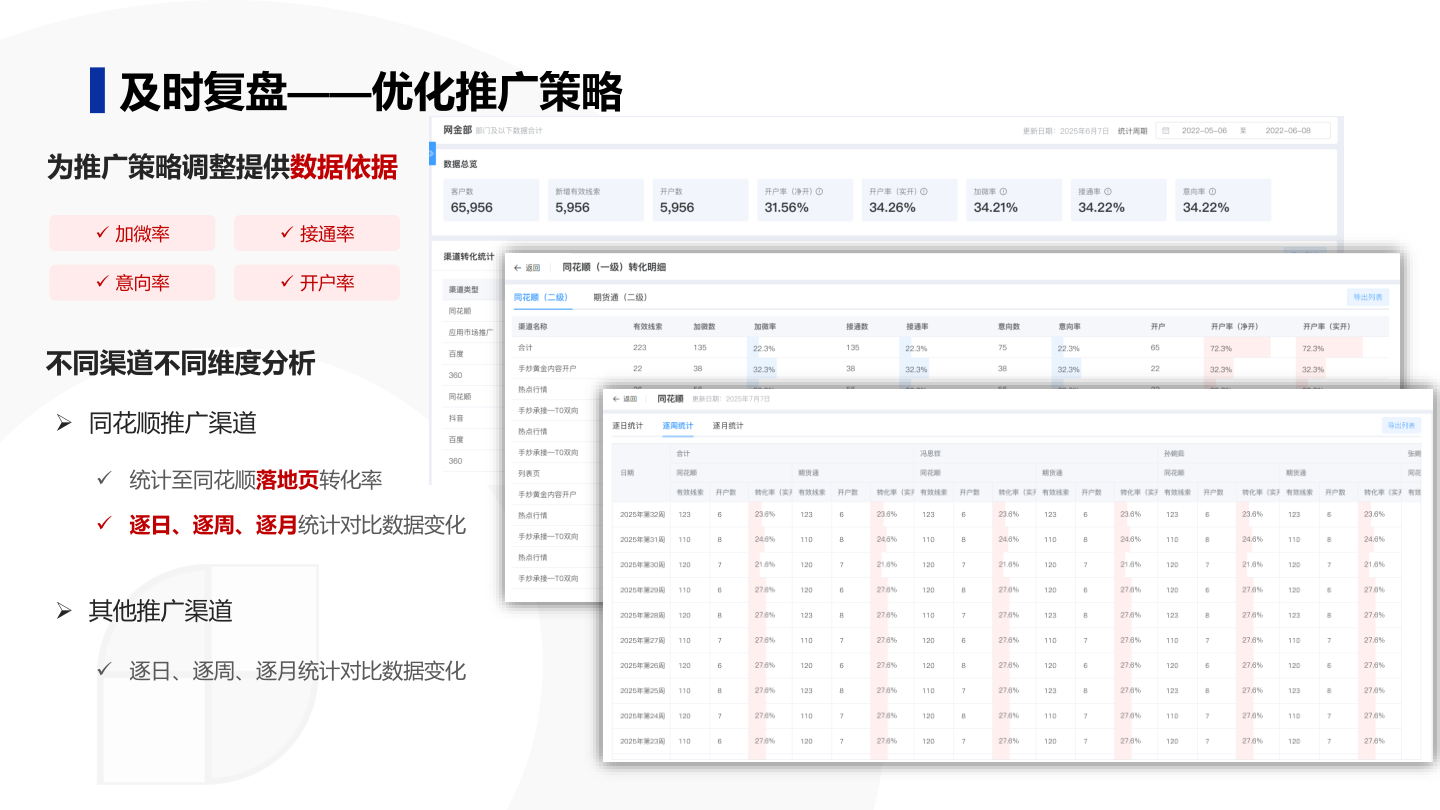The image size is (1440, 810).
Task: Click the info icon on 接通率 overview card
Action: (x=1108, y=191)
